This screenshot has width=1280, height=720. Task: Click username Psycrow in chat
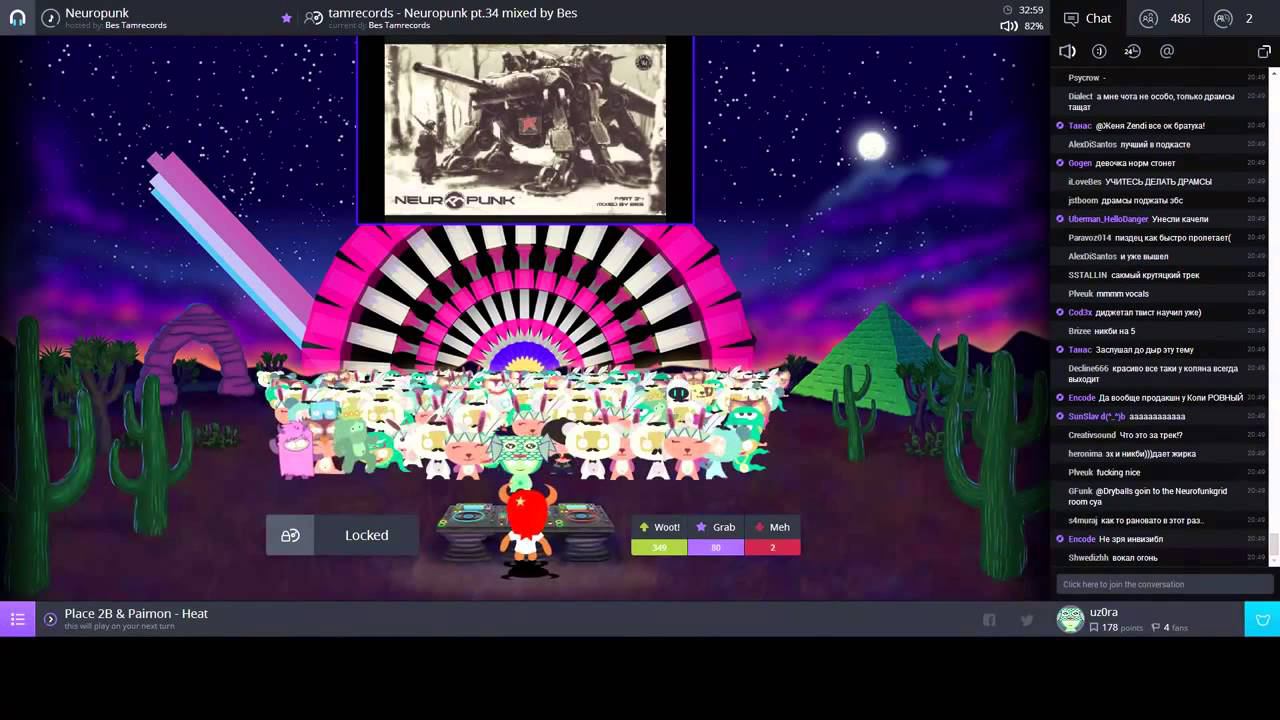(x=1084, y=78)
